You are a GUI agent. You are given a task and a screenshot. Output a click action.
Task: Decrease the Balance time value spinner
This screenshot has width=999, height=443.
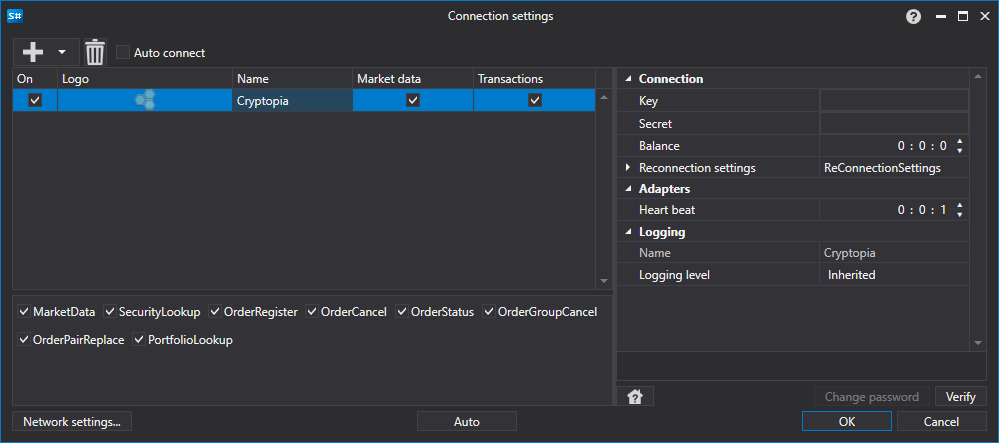pyautogui.click(x=959, y=150)
